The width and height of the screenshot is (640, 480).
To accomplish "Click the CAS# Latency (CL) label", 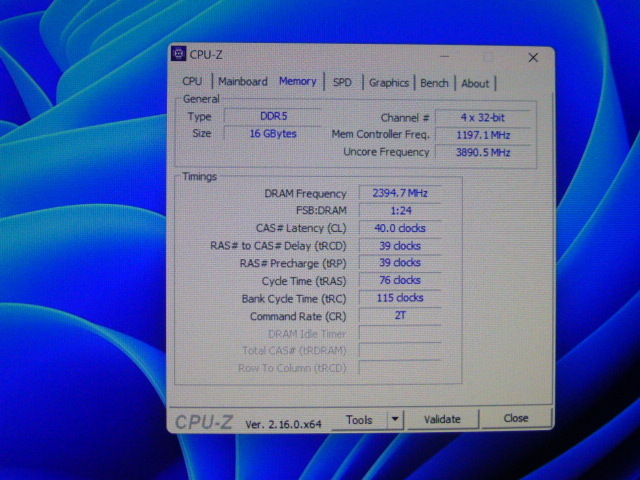I will tap(301, 228).
